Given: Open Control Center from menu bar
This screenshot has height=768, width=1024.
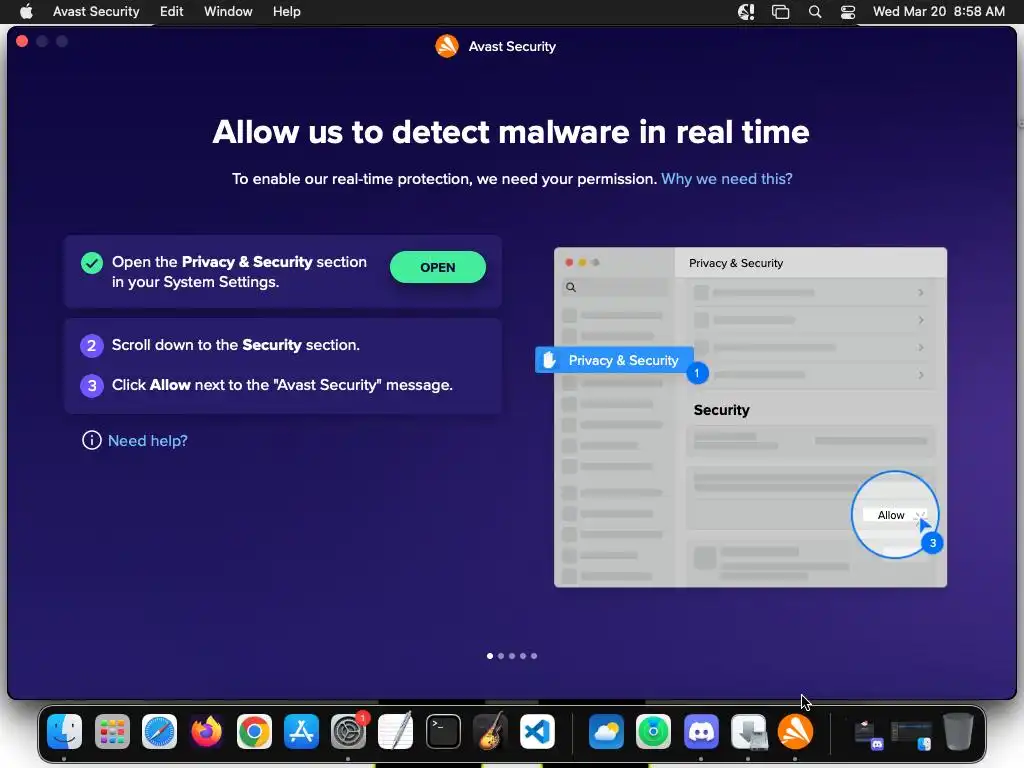Looking at the screenshot, I should point(848,11).
